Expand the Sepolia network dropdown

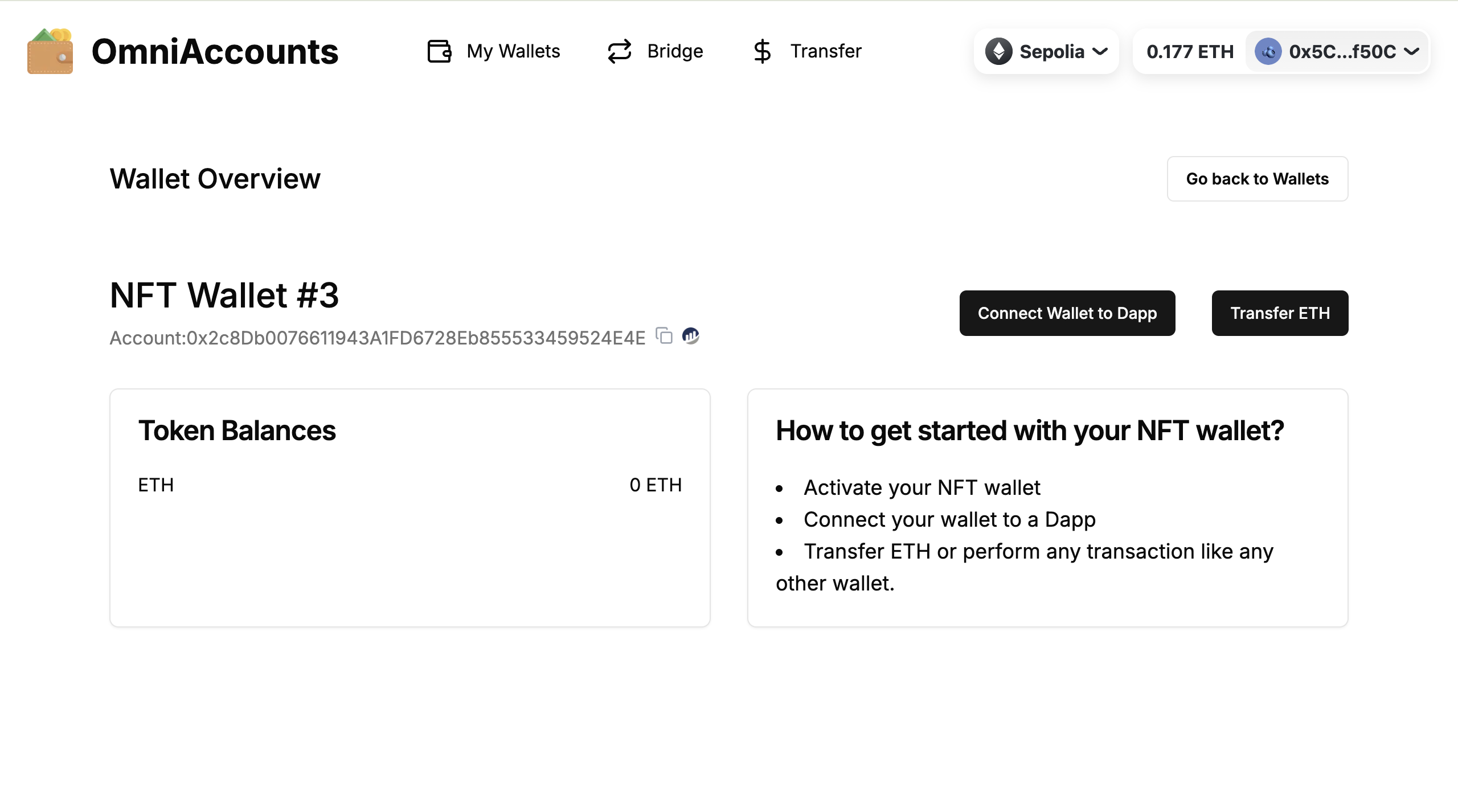pos(1046,51)
